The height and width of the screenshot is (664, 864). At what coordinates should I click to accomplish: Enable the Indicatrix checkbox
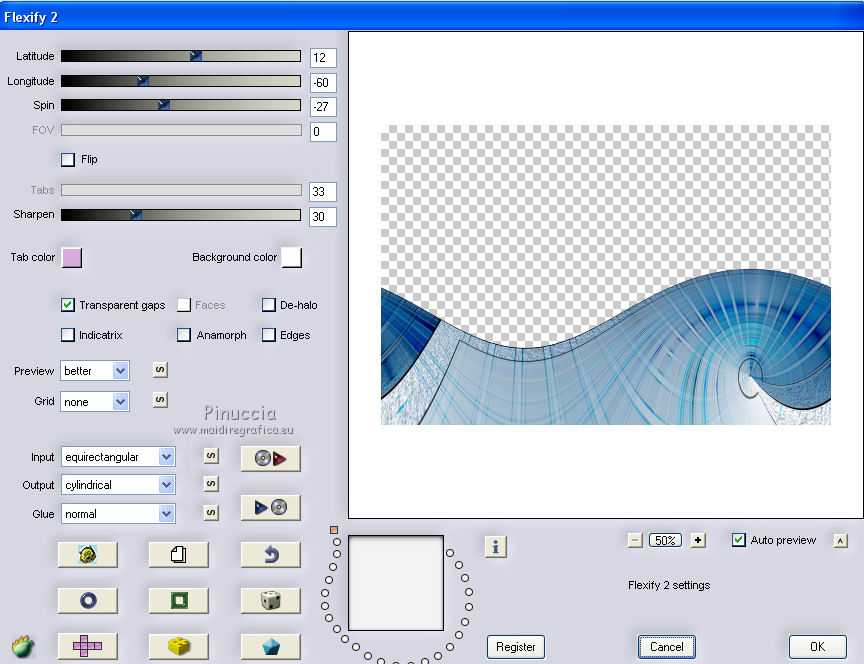(68, 335)
